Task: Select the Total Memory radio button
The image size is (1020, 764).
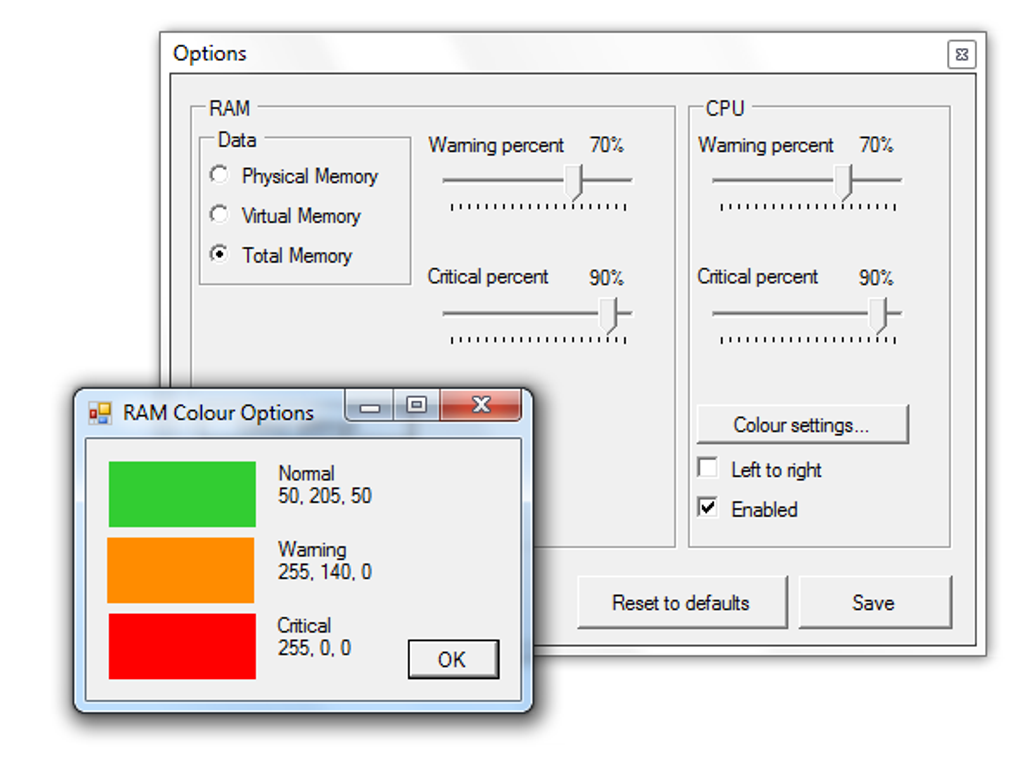Action: coord(219,254)
